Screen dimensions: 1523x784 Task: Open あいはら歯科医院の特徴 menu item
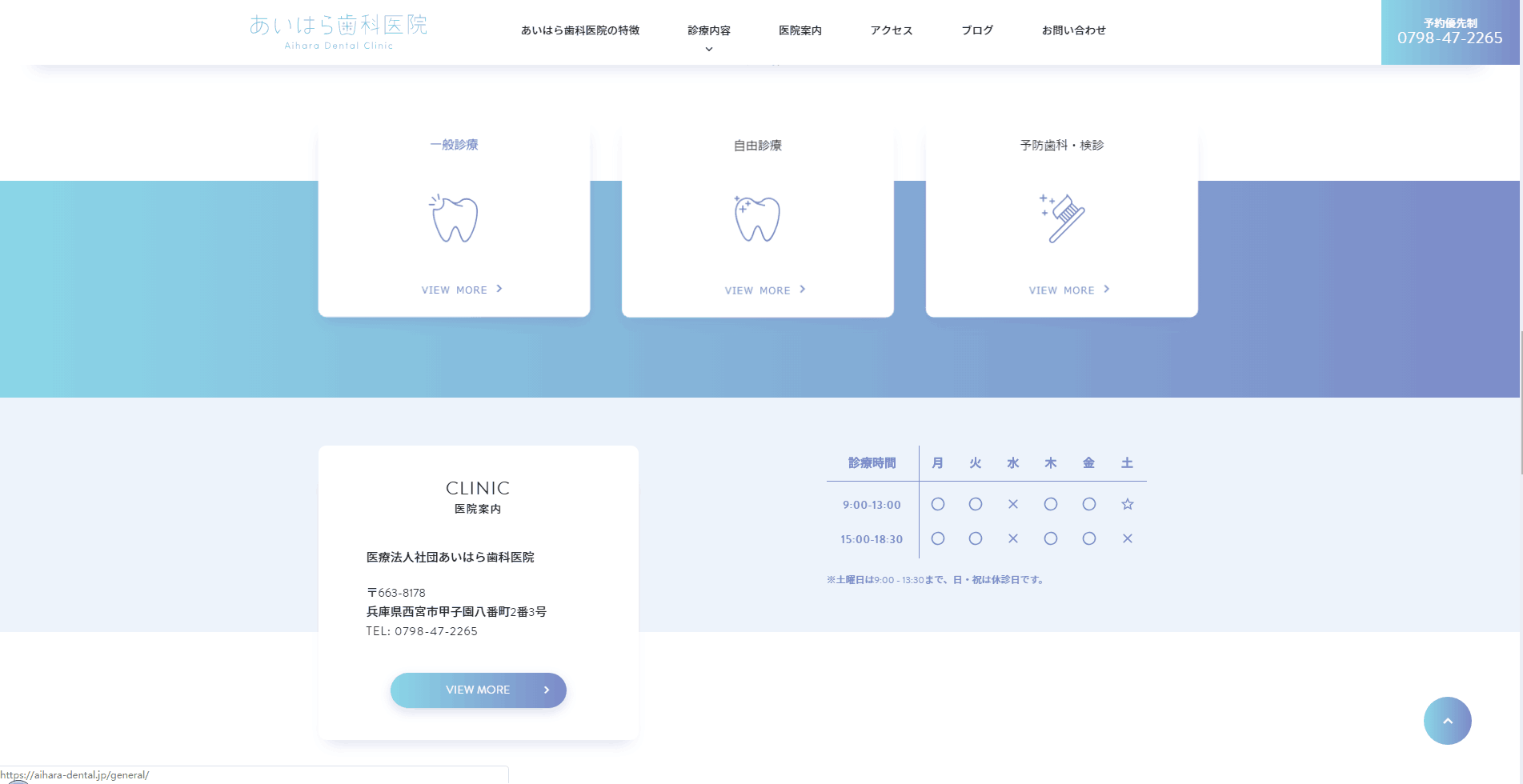point(580,30)
